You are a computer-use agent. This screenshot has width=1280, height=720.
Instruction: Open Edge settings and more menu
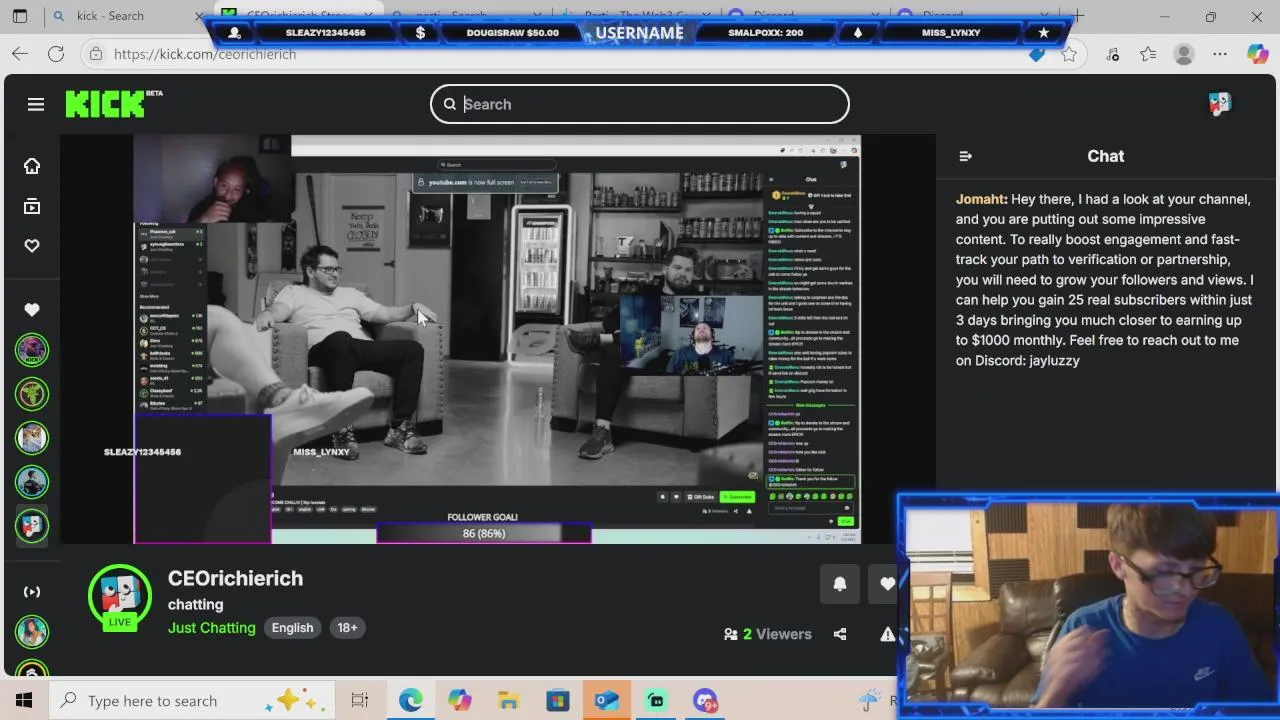[1220, 54]
